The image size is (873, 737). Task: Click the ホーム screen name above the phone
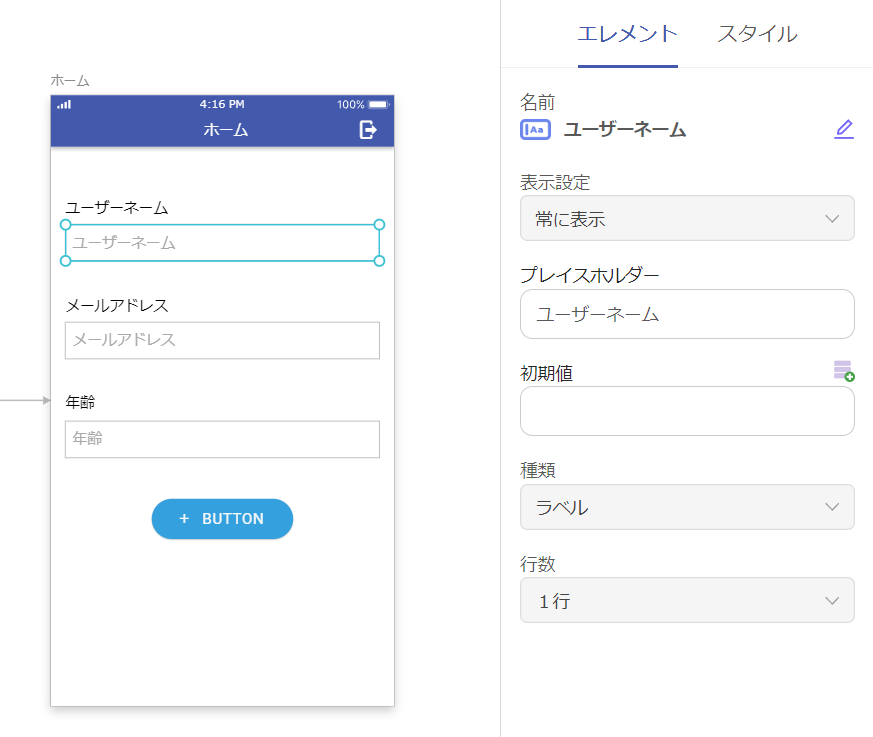[70, 81]
